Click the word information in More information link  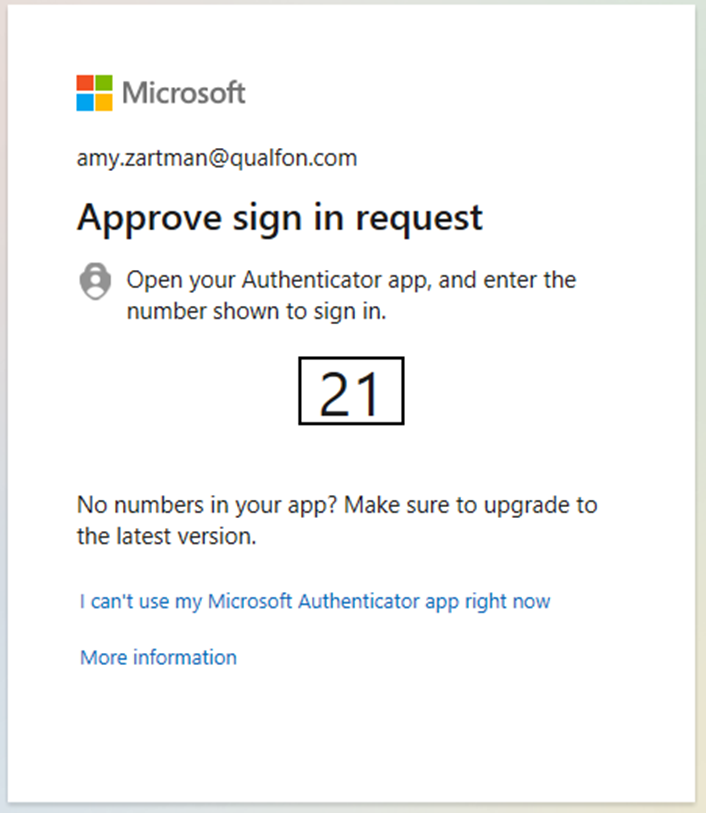(x=185, y=657)
